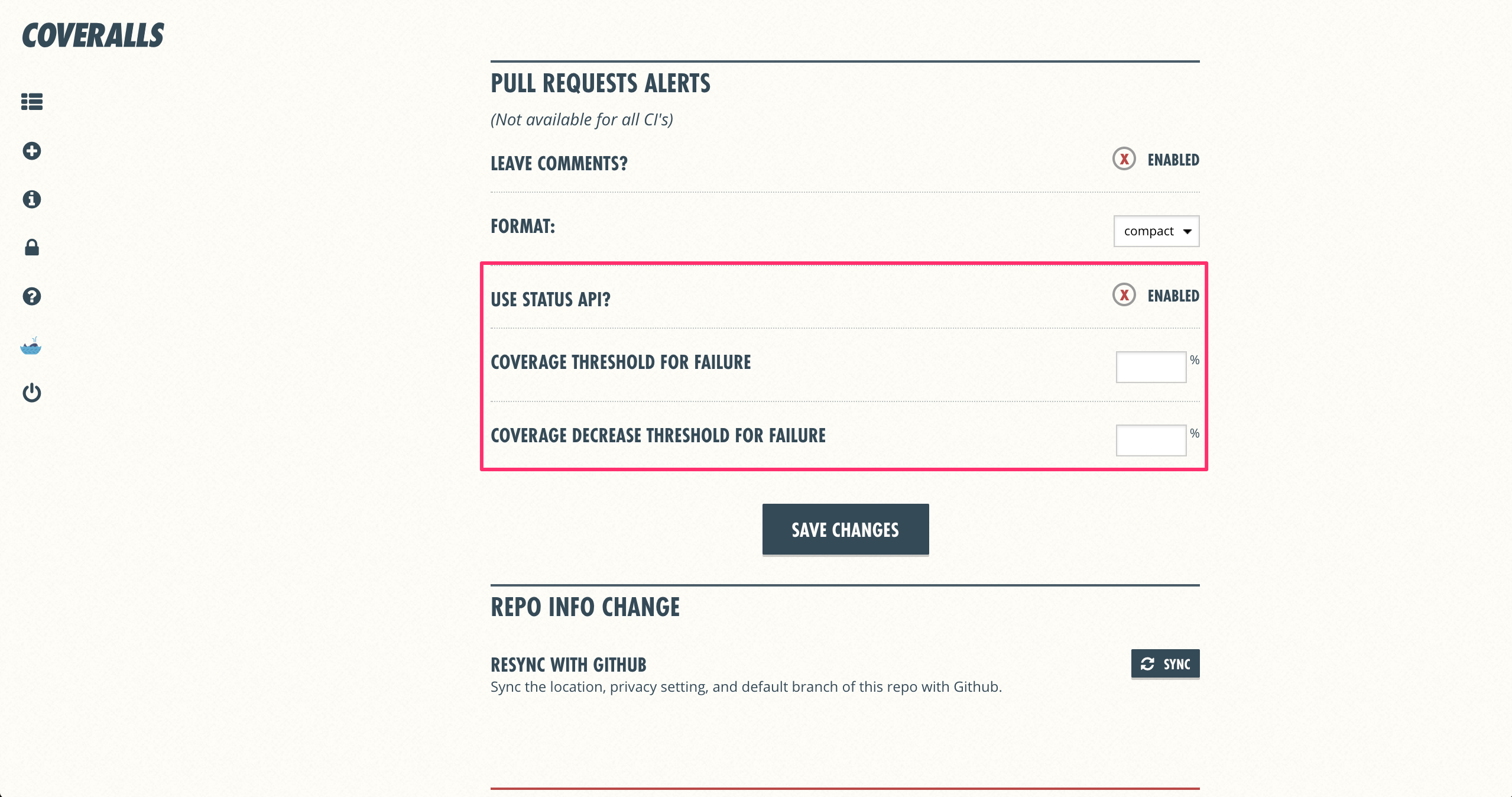Viewport: 1512px width, 797px height.
Task: Click the lock/security icon in sidebar
Action: pos(30,248)
